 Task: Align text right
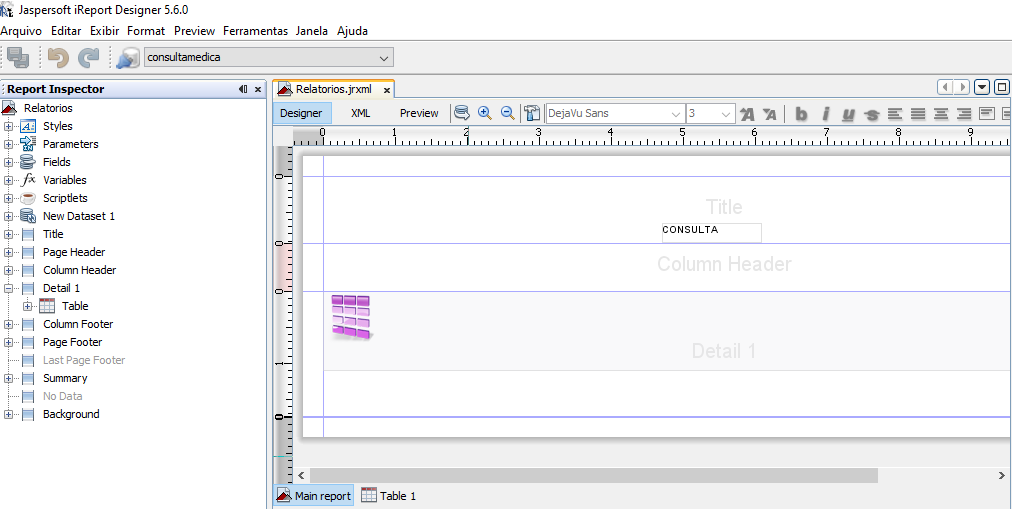pos(964,114)
